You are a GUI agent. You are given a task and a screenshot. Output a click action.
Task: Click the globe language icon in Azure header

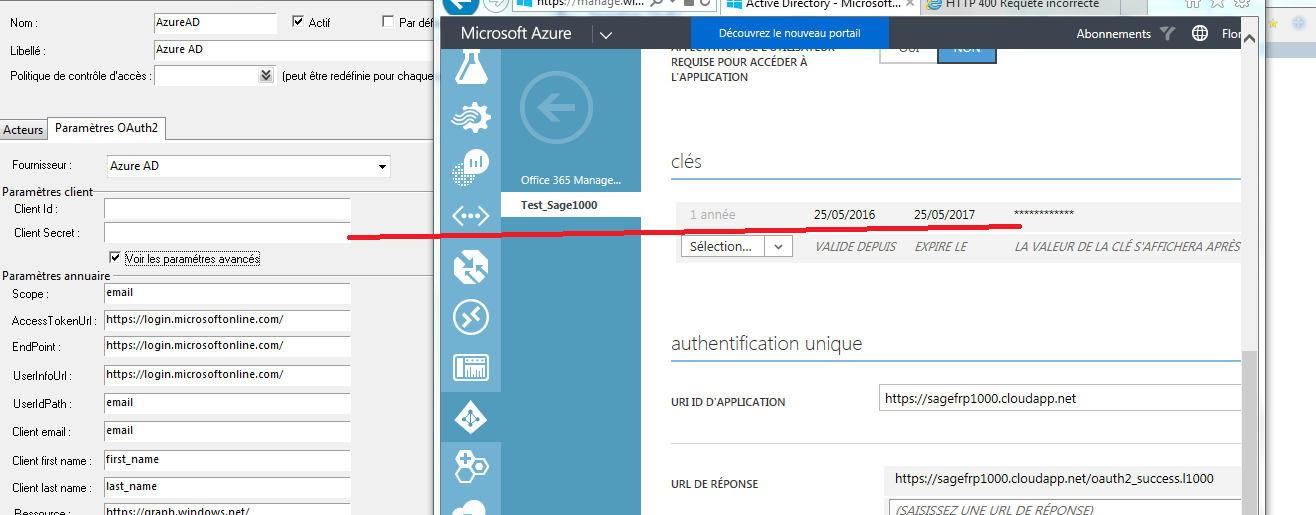pyautogui.click(x=1200, y=33)
